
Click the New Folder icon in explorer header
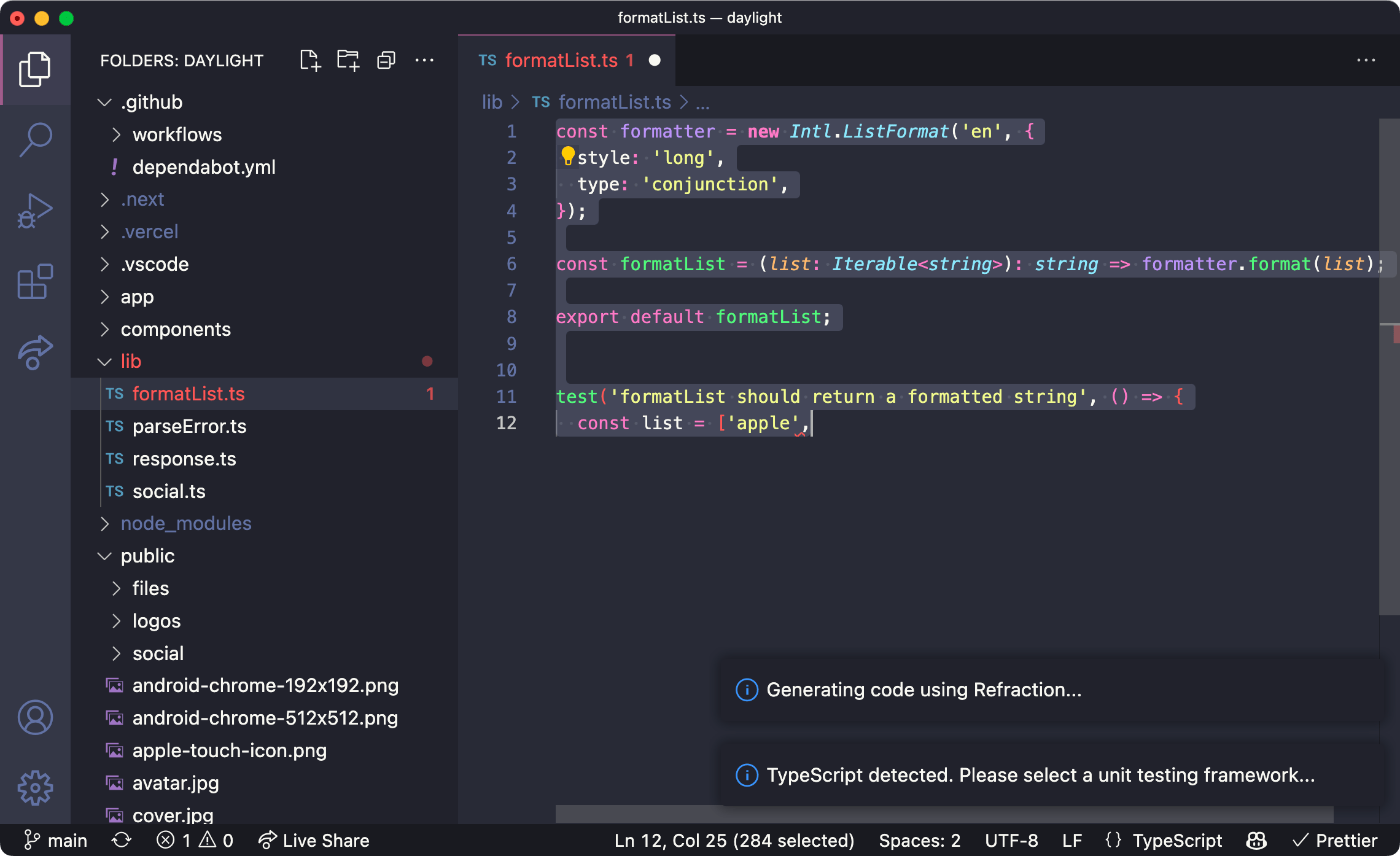point(348,60)
